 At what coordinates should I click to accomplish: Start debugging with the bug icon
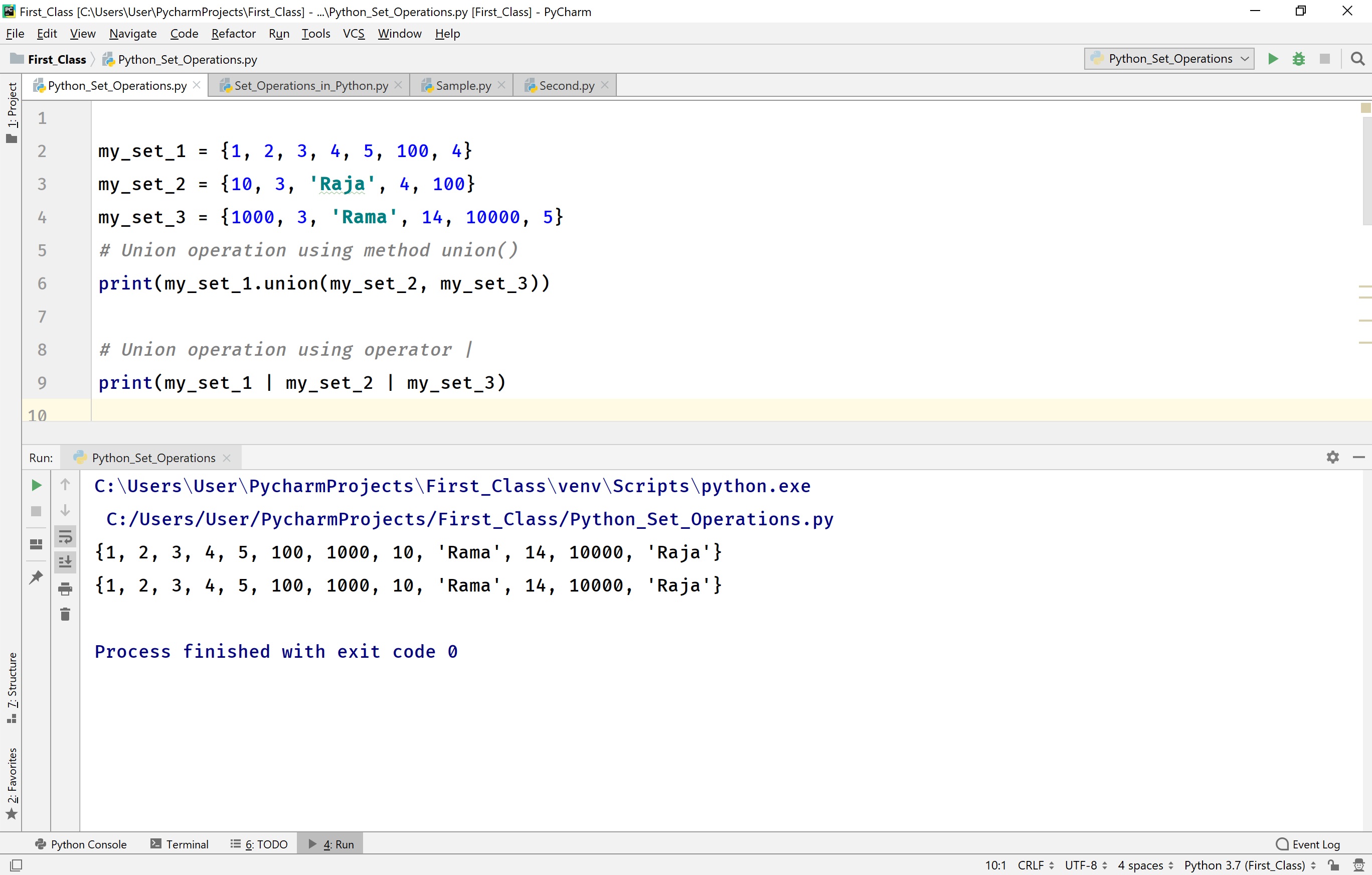(x=1299, y=59)
